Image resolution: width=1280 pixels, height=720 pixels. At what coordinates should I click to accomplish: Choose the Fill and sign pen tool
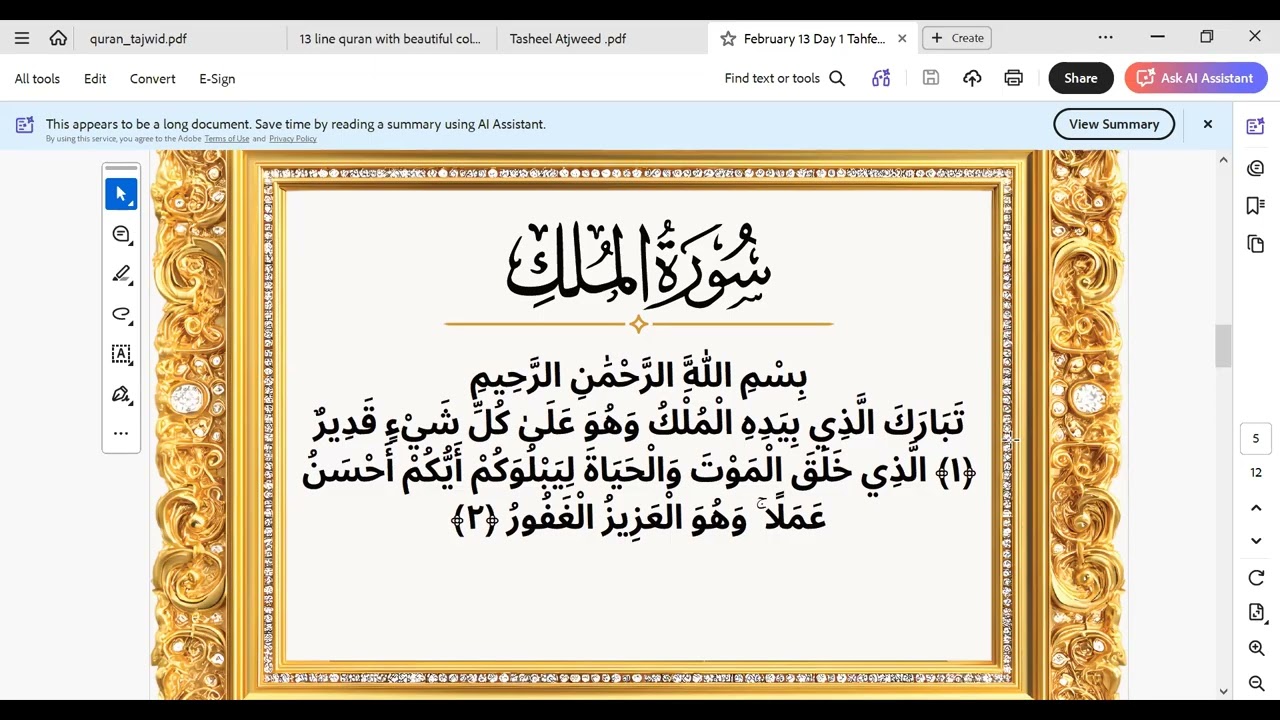tap(121, 394)
